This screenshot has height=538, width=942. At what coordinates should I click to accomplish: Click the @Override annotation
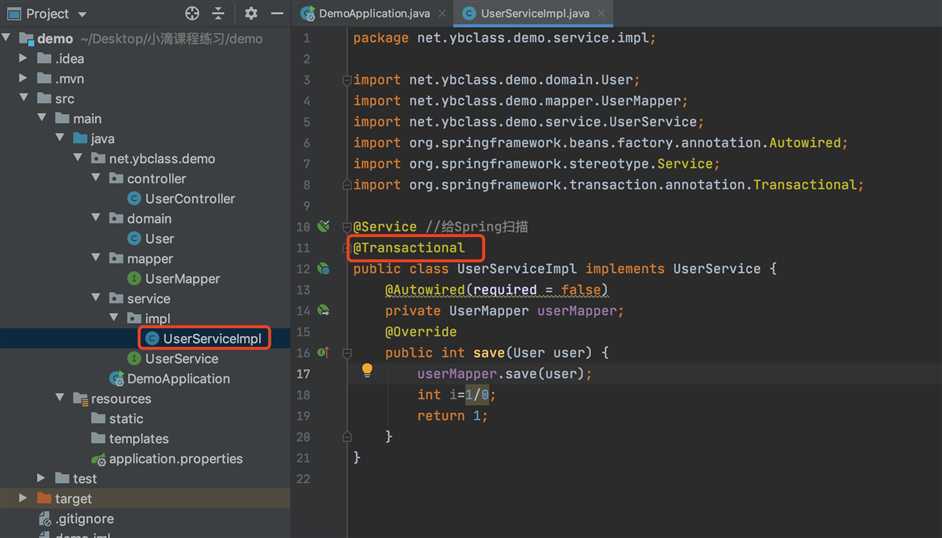pyautogui.click(x=421, y=331)
